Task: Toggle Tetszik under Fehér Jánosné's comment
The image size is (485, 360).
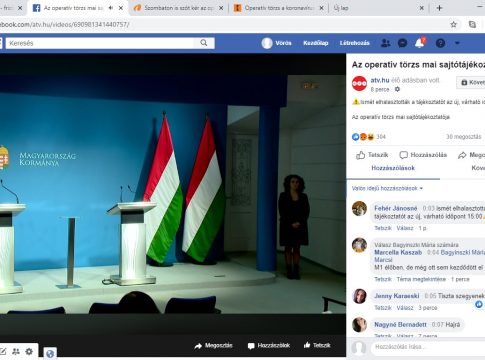Action: coord(383,228)
